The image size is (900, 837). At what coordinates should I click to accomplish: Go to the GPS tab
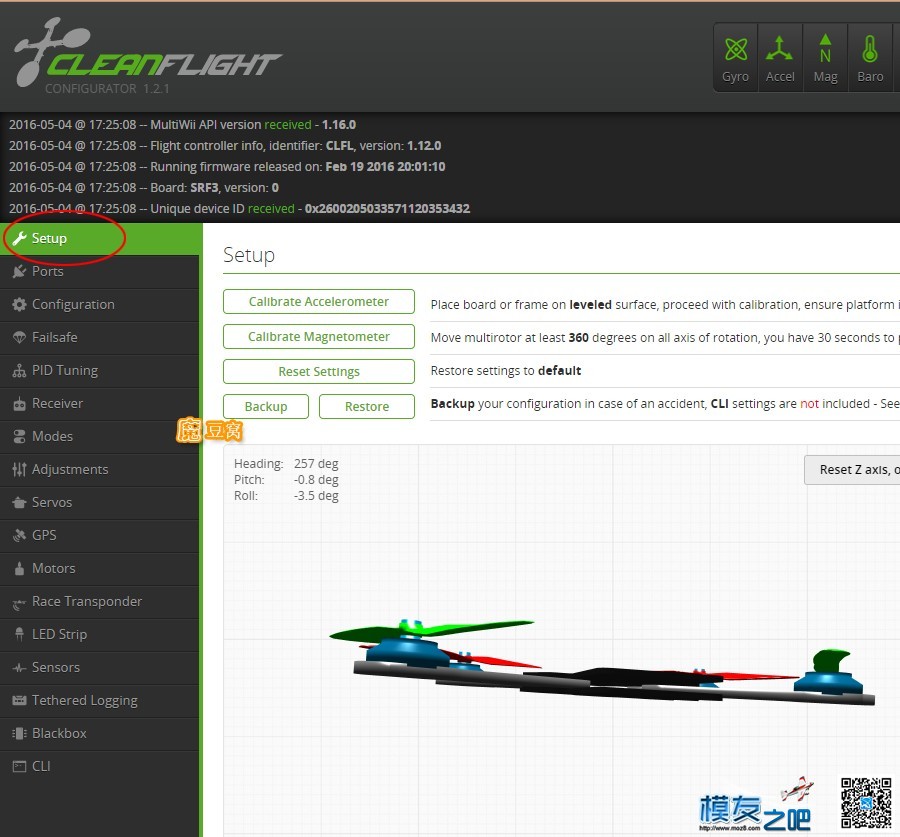(x=100, y=536)
